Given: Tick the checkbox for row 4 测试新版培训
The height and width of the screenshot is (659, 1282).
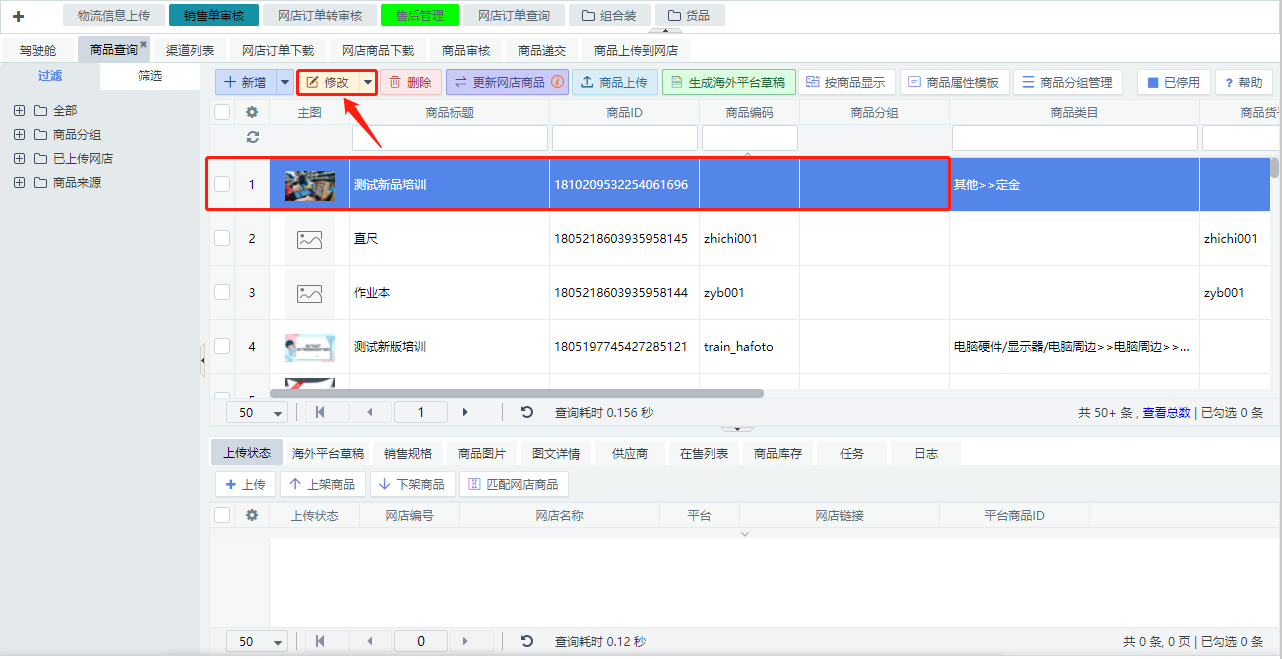Looking at the screenshot, I should [x=222, y=346].
